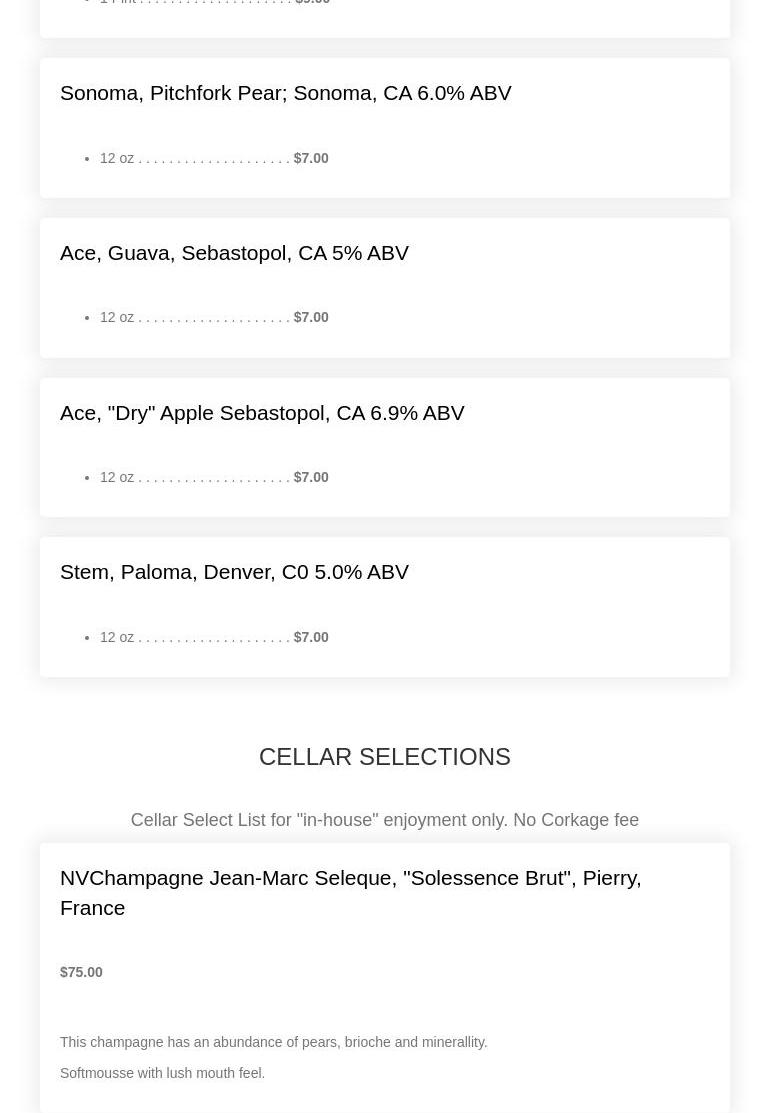Click the champagne pears and brioche description line
Screen dimensions: 770x1113
pyautogui.click(x=274, y=1042)
